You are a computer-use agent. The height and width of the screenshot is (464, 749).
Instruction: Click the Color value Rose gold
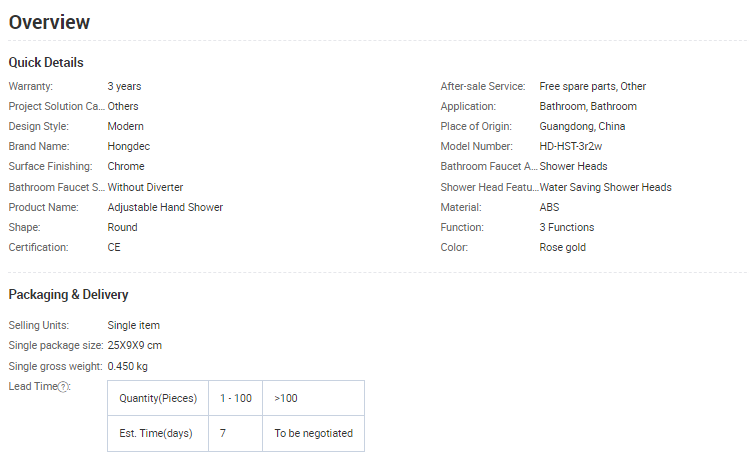(x=562, y=247)
